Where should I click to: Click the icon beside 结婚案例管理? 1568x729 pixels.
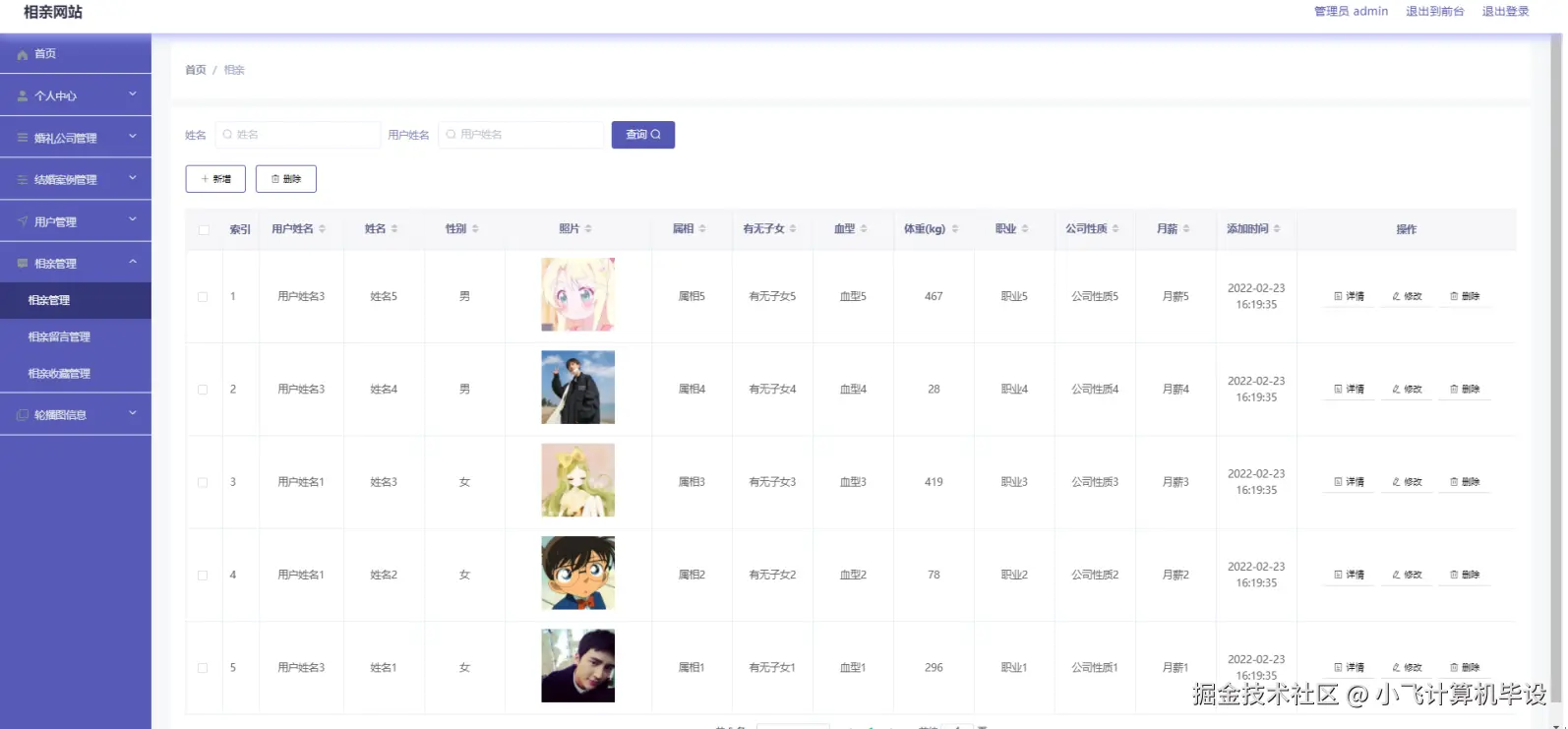point(23,180)
